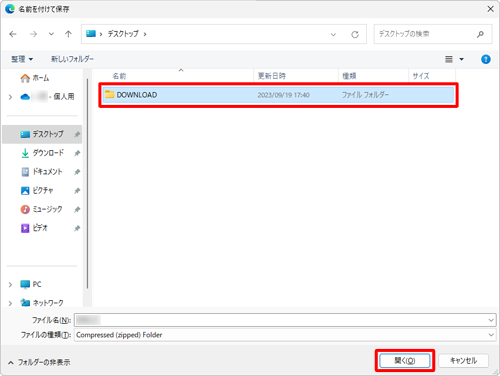Click the home icon in sidebar
Viewport: 500px width, 376px height.
(25, 78)
